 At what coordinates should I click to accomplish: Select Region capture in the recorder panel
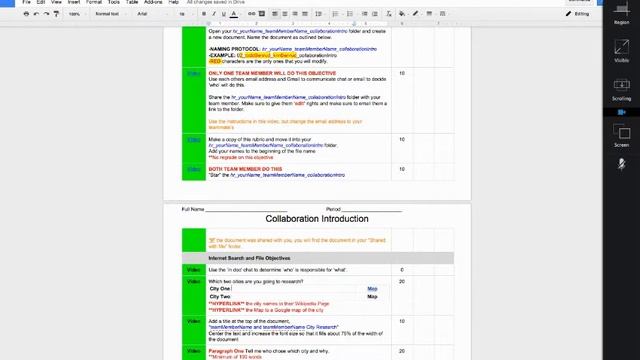tap(621, 13)
